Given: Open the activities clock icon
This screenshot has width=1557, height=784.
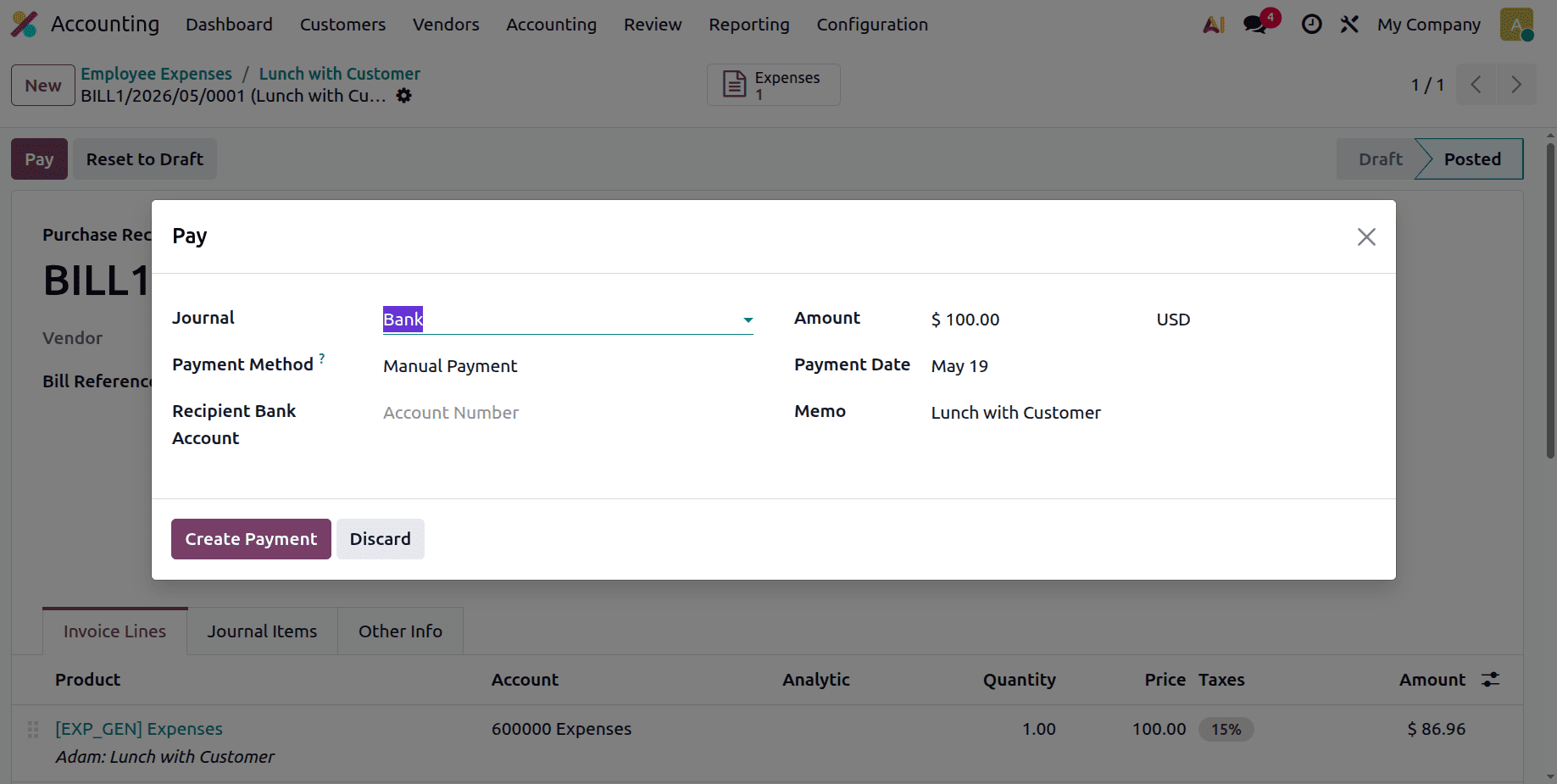Looking at the screenshot, I should click(1311, 25).
